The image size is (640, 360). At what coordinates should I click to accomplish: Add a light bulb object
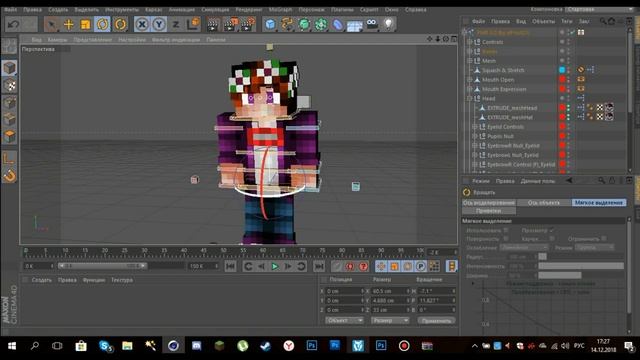[x=389, y=24]
